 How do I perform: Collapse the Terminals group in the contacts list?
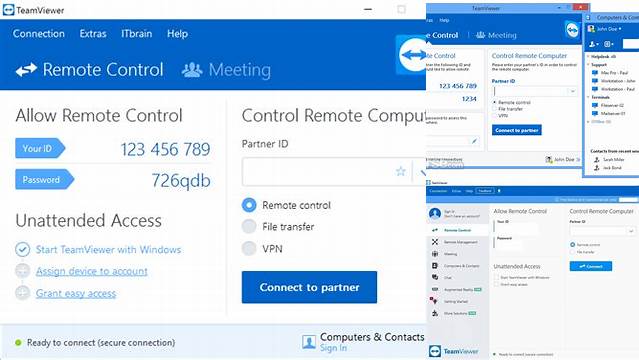pyautogui.click(x=588, y=97)
